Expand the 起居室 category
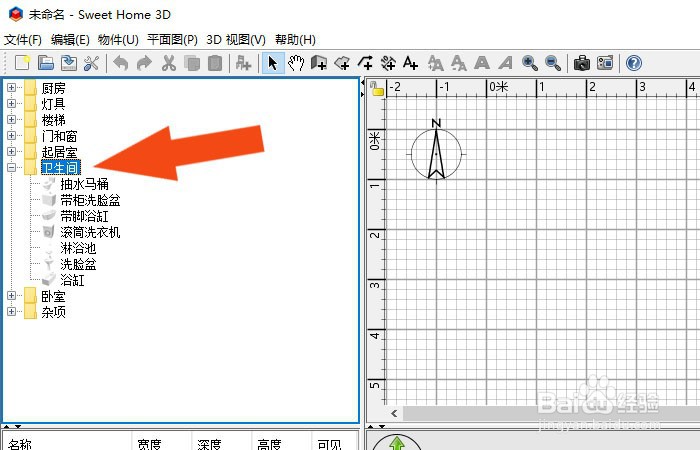This screenshot has height=450, width=700. tap(12, 152)
